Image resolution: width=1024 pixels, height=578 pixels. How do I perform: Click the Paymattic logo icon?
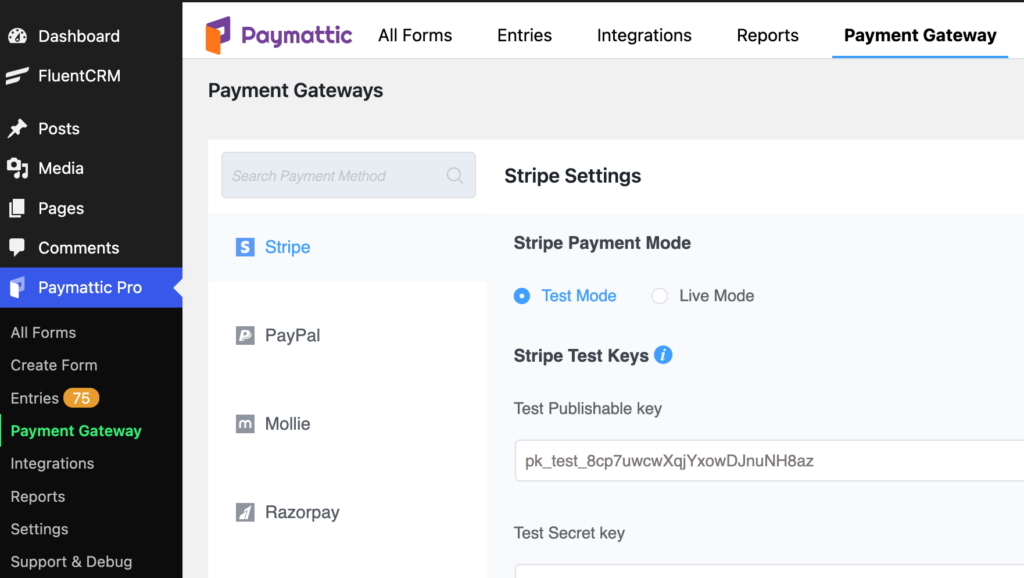tap(218, 35)
